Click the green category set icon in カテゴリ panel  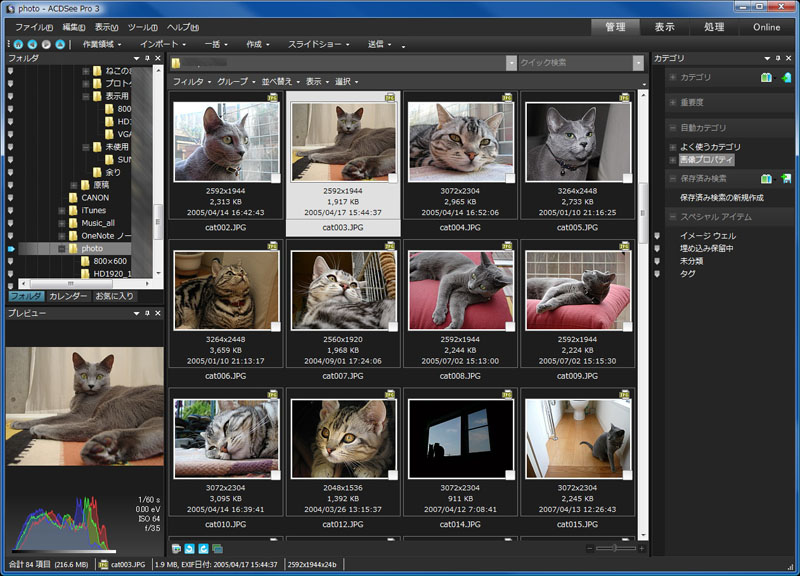(x=767, y=77)
